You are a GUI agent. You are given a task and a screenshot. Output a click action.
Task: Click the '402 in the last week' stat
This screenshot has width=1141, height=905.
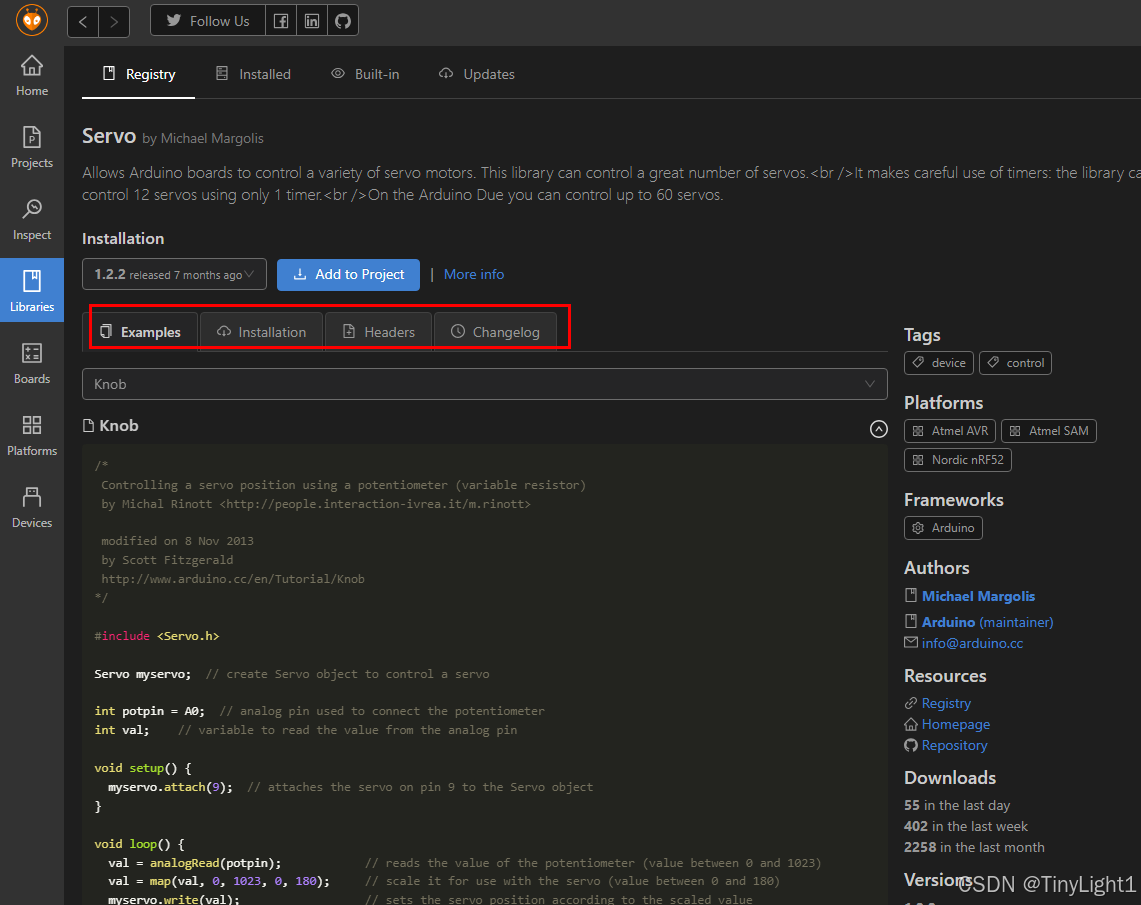[966, 826]
